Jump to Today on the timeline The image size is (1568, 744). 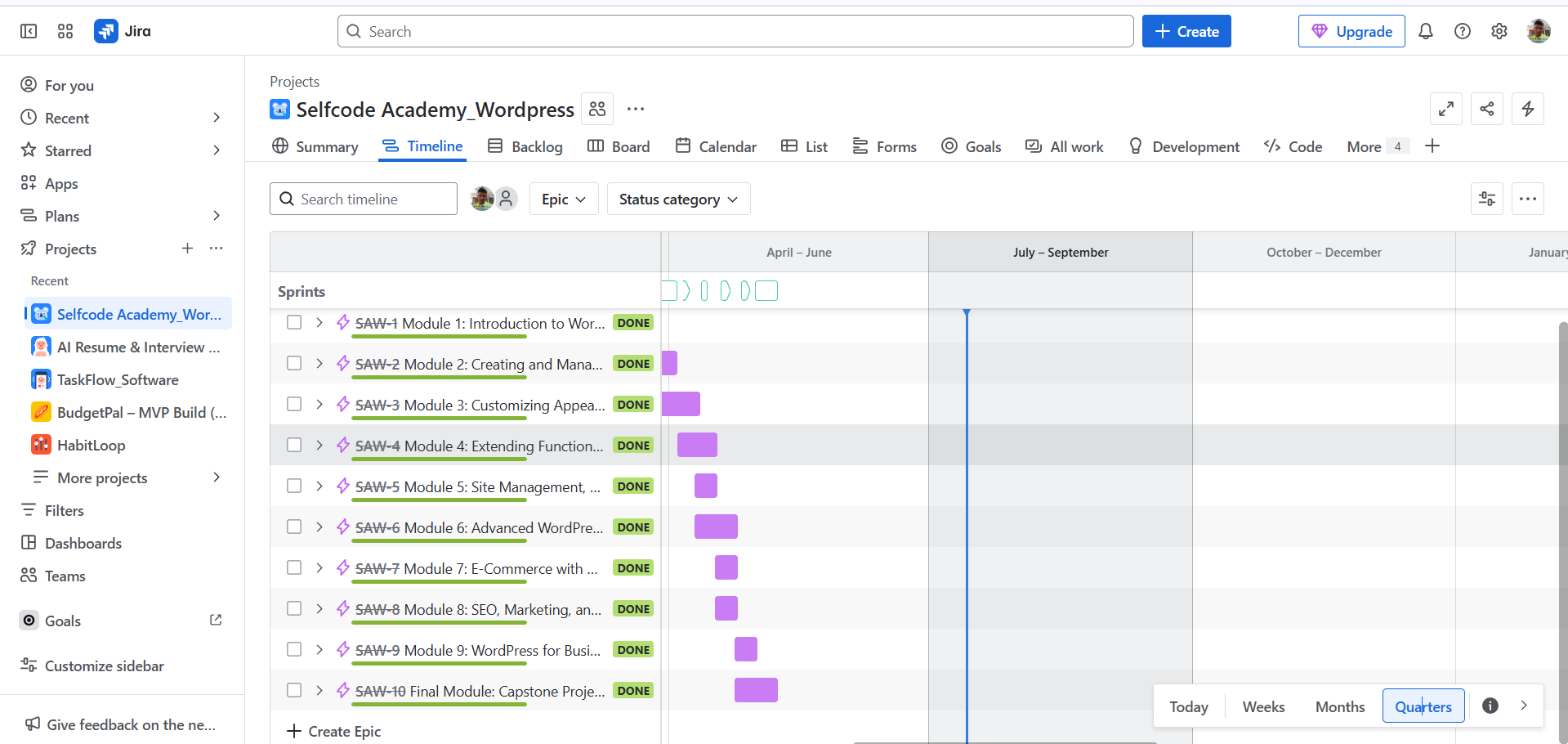pos(1189,706)
